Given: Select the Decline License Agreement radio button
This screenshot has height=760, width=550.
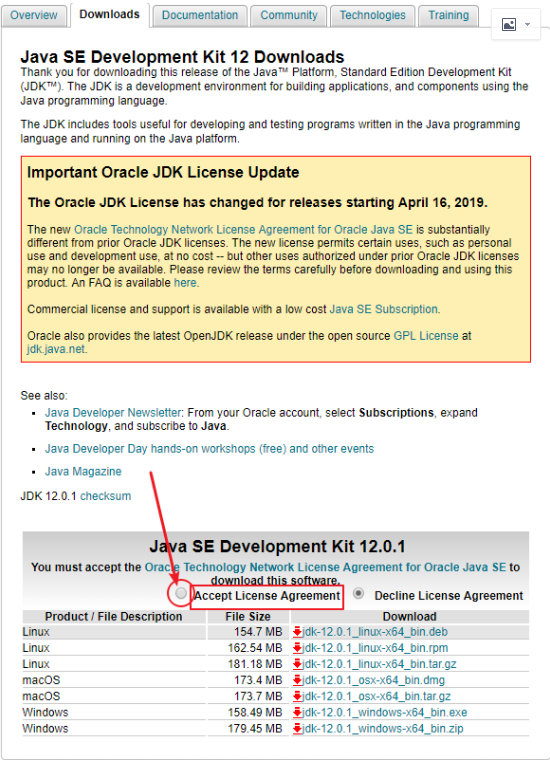Looking at the screenshot, I should (x=359, y=593).
